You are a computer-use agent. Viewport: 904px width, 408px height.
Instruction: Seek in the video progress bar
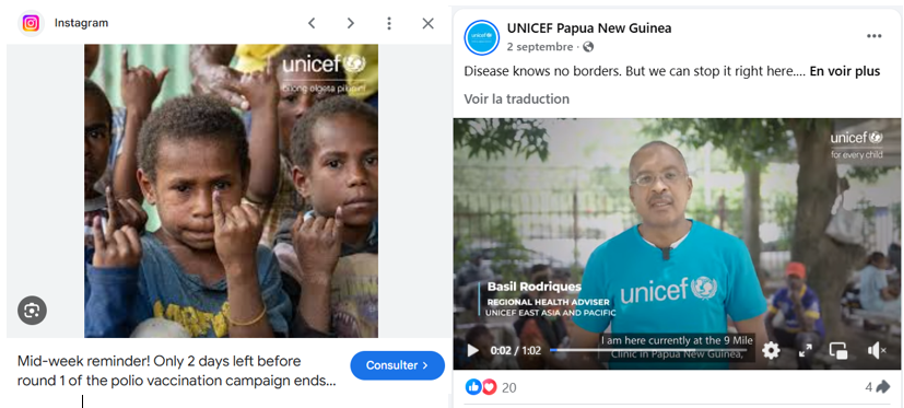click(649, 350)
